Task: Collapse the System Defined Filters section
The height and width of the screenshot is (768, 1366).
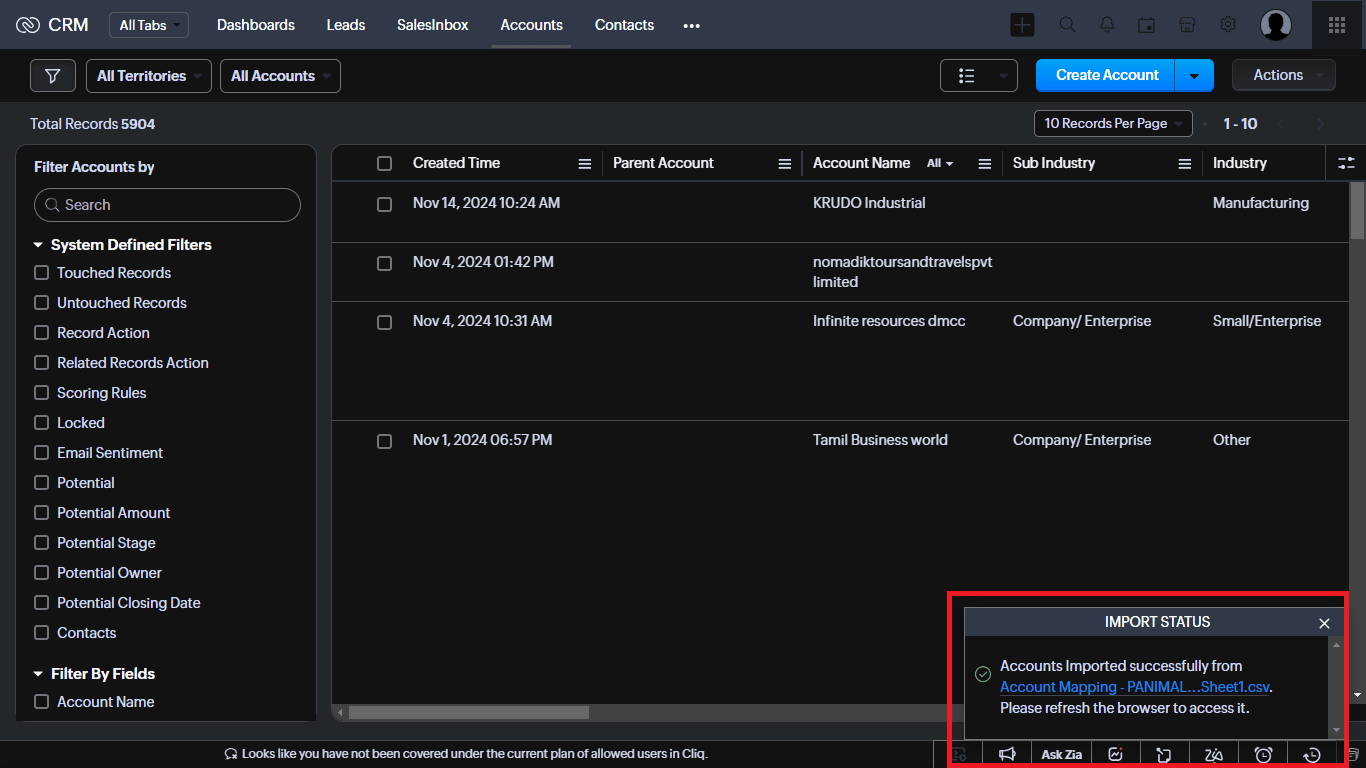Action: click(39, 245)
